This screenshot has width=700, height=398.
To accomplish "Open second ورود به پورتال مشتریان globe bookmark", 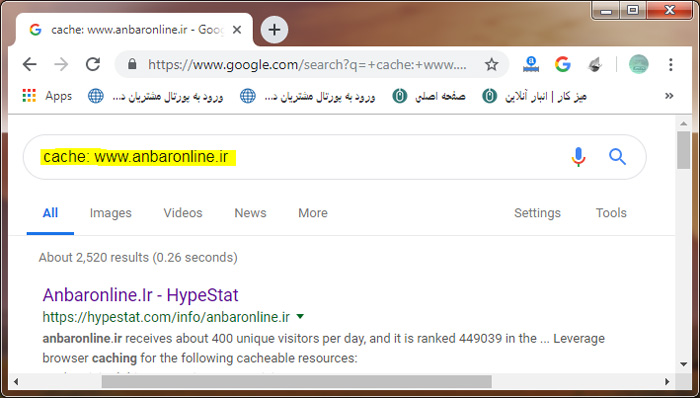I will 308,96.
